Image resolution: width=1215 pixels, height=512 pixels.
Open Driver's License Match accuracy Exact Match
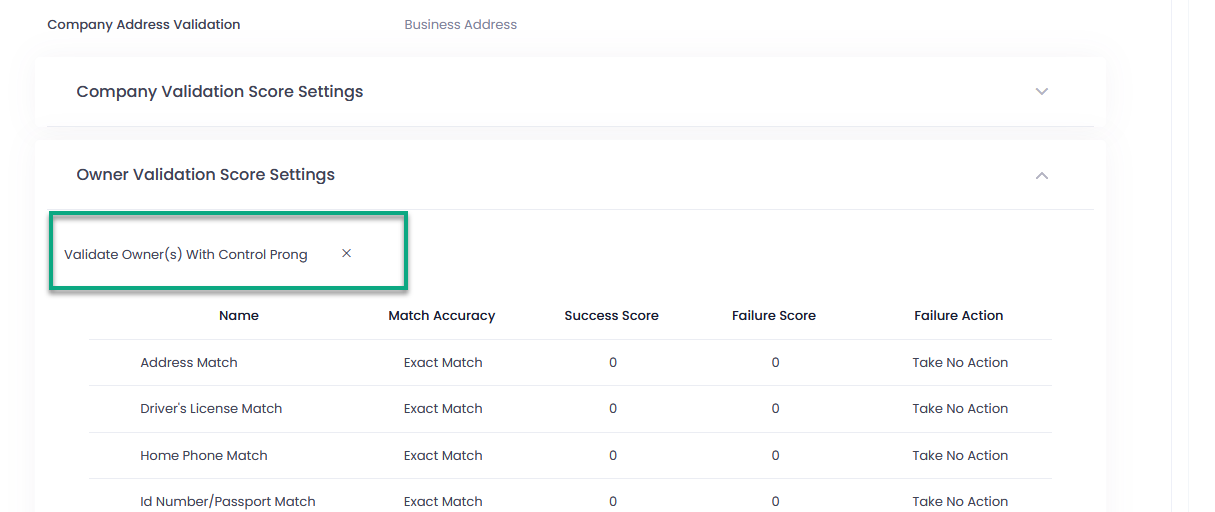pyautogui.click(x=443, y=409)
